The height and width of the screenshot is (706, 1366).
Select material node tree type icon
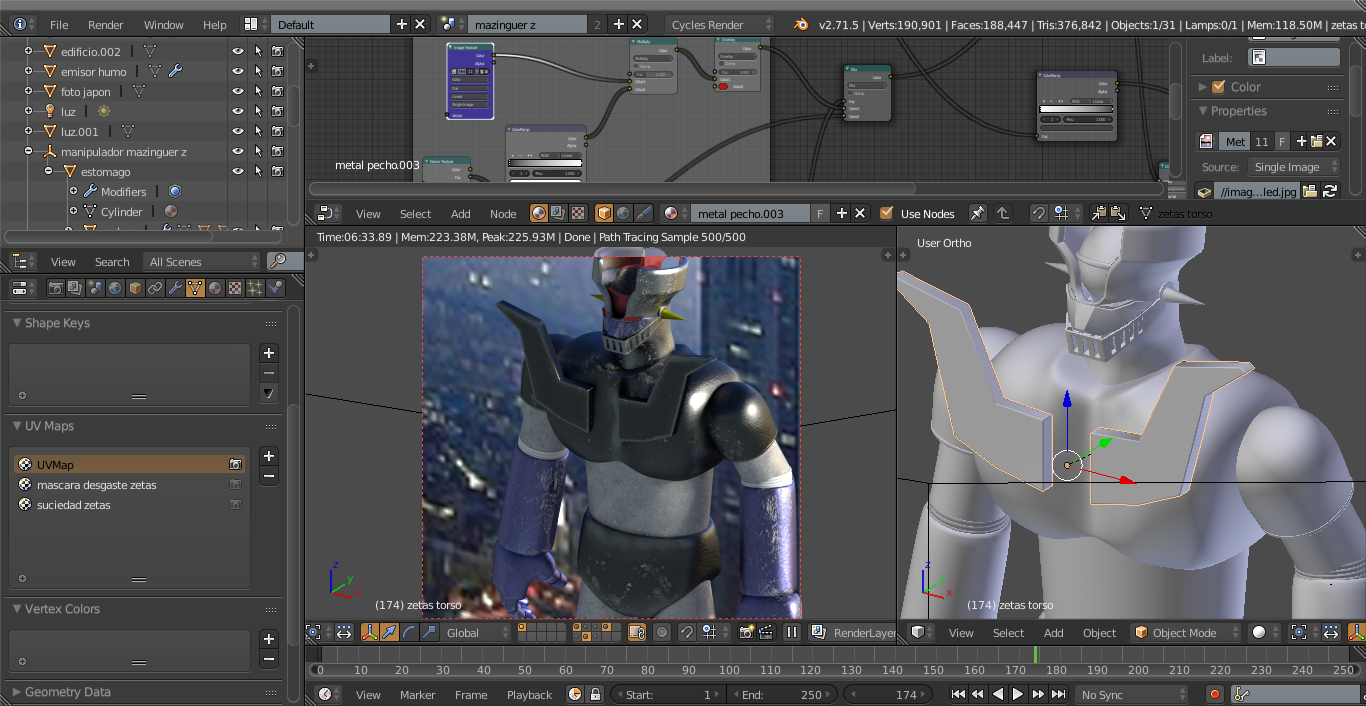[539, 213]
